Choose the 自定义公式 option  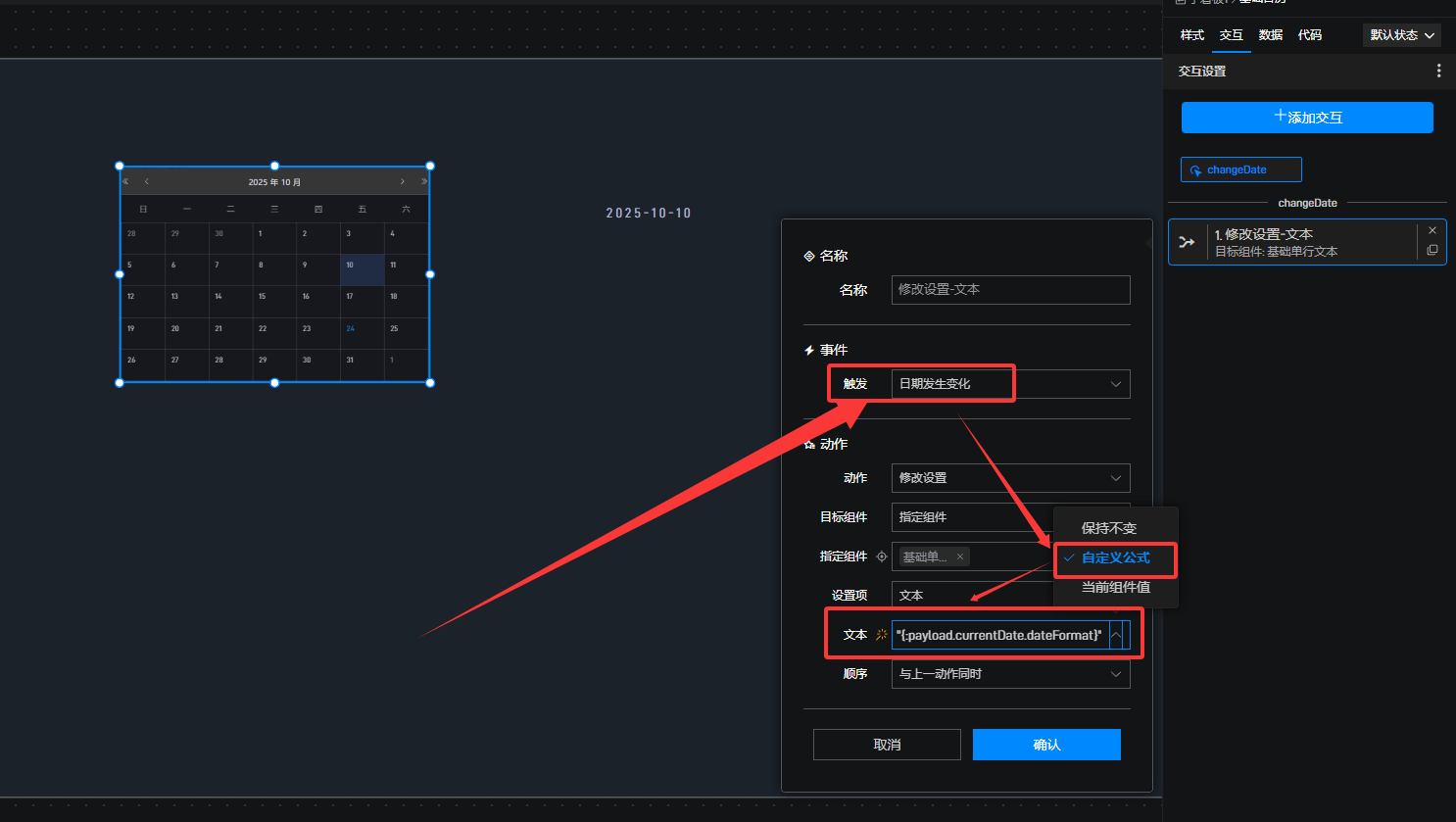(x=1115, y=557)
